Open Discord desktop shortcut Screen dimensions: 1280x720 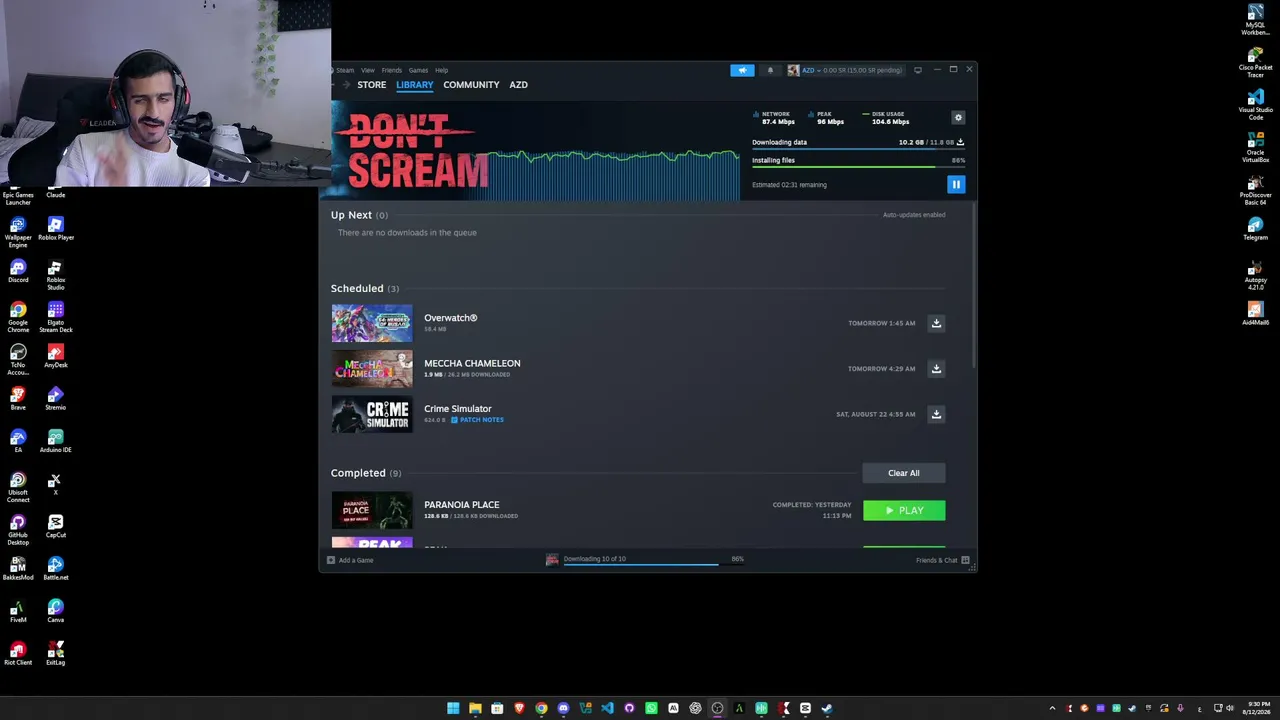18,271
